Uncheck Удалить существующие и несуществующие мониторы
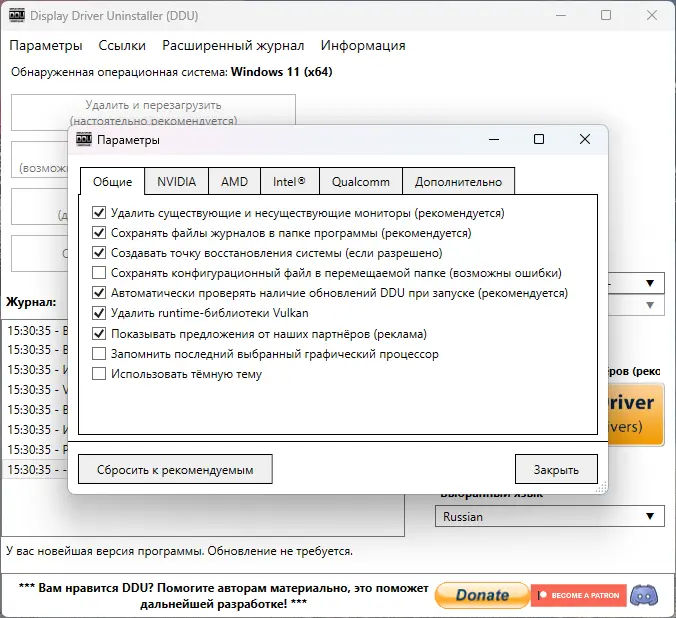The height and width of the screenshot is (618, 676). pos(99,213)
